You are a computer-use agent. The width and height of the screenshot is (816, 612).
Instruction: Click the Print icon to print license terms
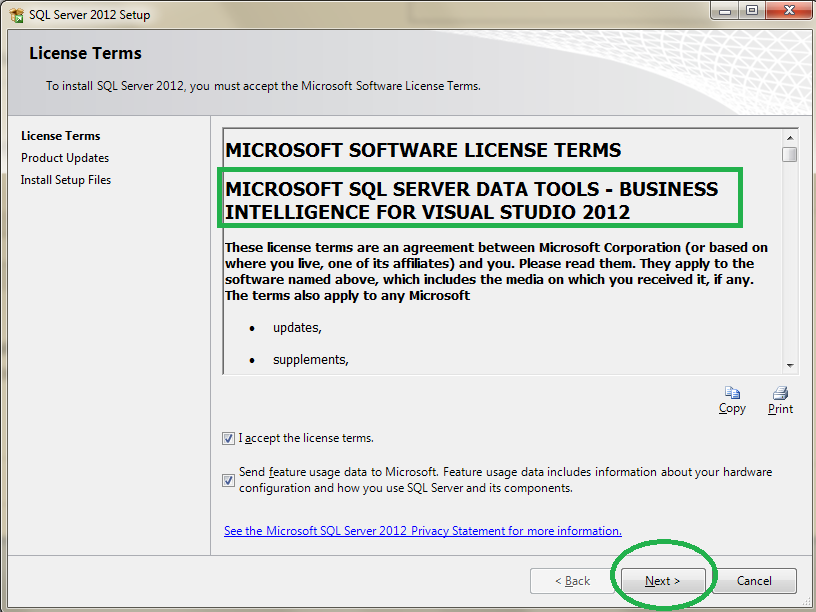[x=779, y=395]
